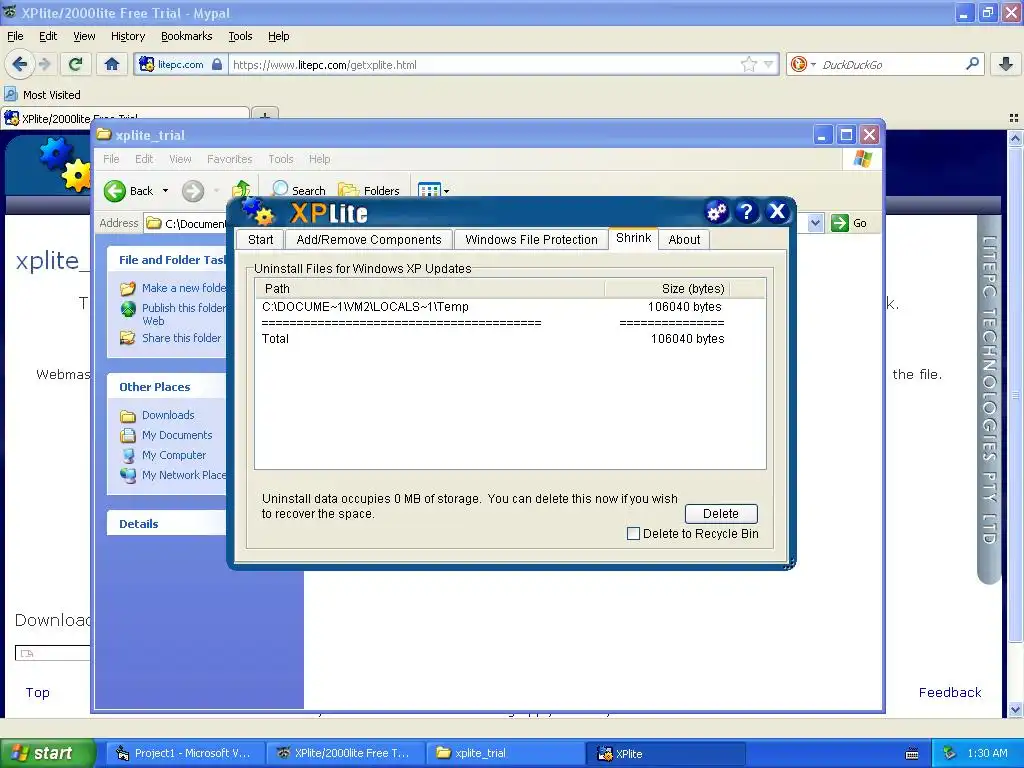Open Back history dropdown in Explorer
1024x768 pixels.
(x=165, y=191)
